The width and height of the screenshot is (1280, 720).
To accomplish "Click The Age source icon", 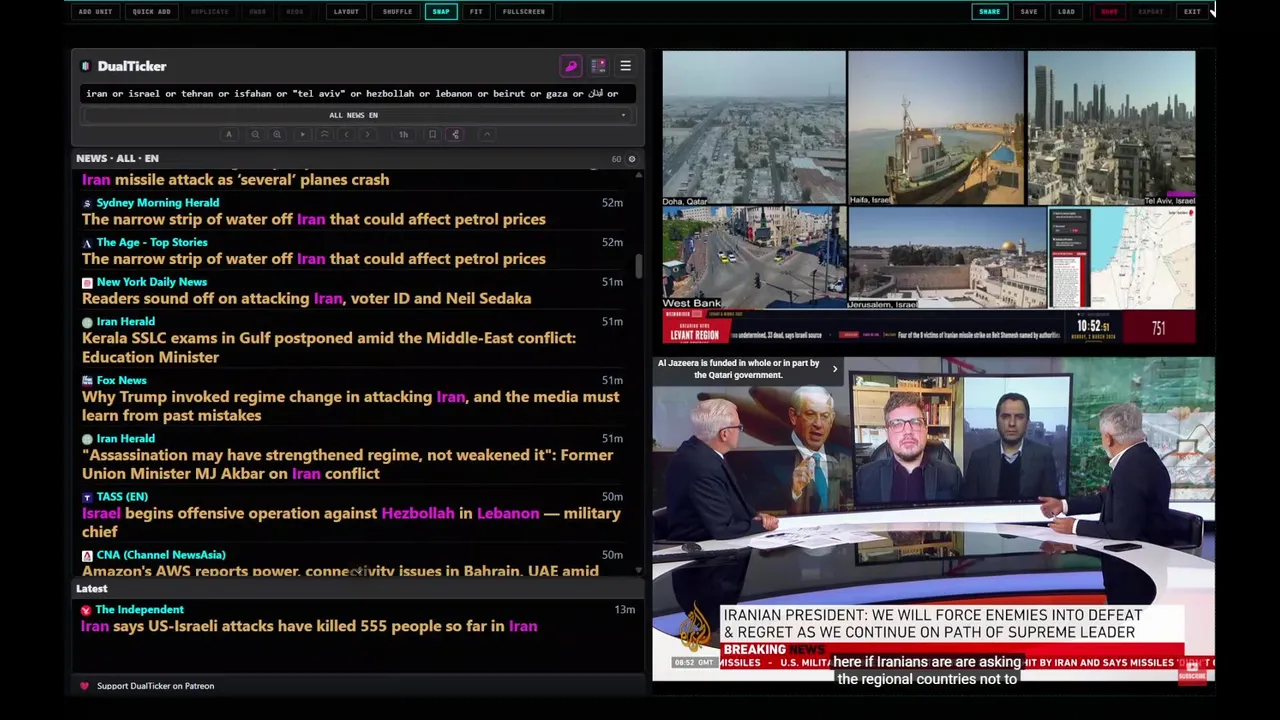I will [x=87, y=243].
